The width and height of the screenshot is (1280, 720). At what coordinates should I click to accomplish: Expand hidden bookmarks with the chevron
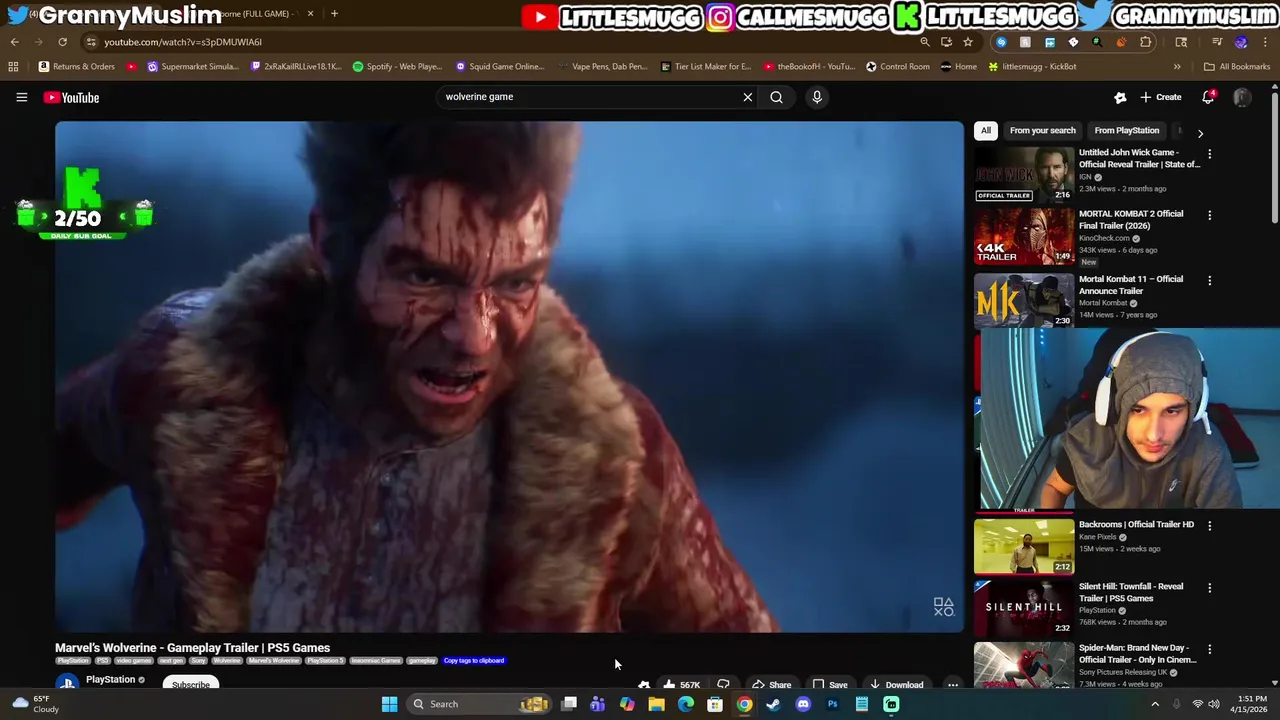click(1177, 67)
